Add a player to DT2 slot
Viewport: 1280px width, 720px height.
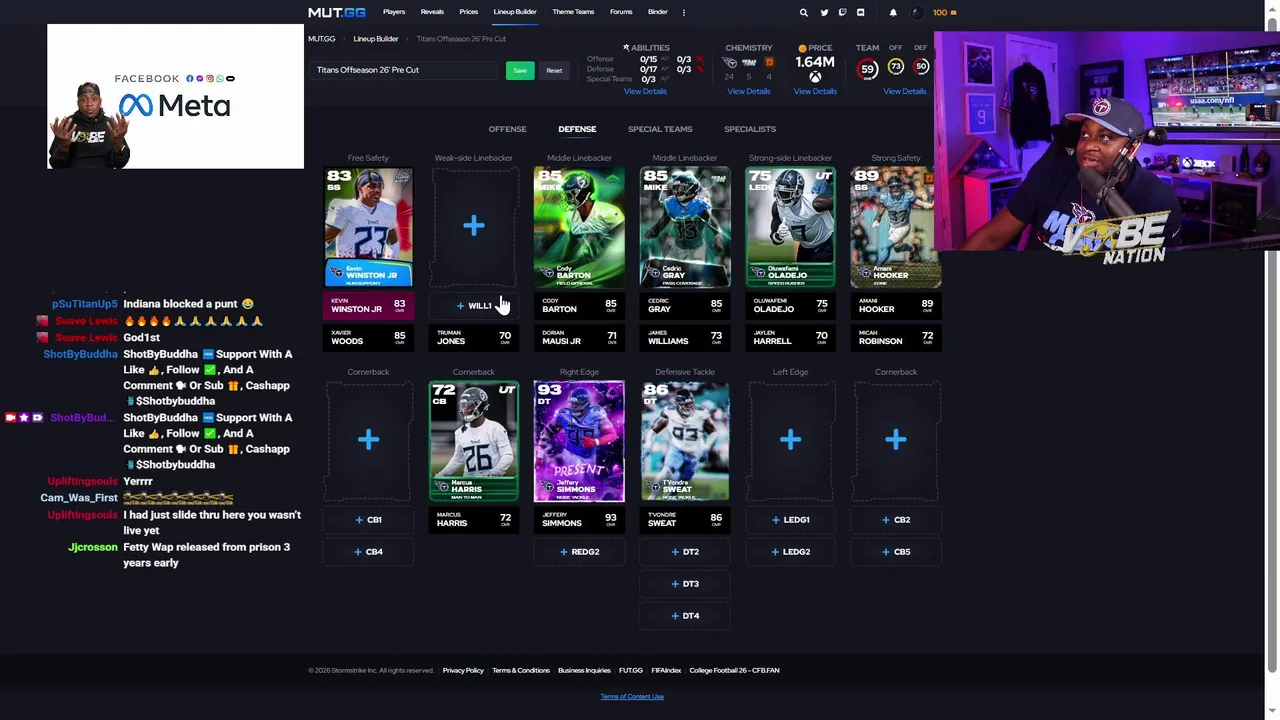tap(685, 552)
